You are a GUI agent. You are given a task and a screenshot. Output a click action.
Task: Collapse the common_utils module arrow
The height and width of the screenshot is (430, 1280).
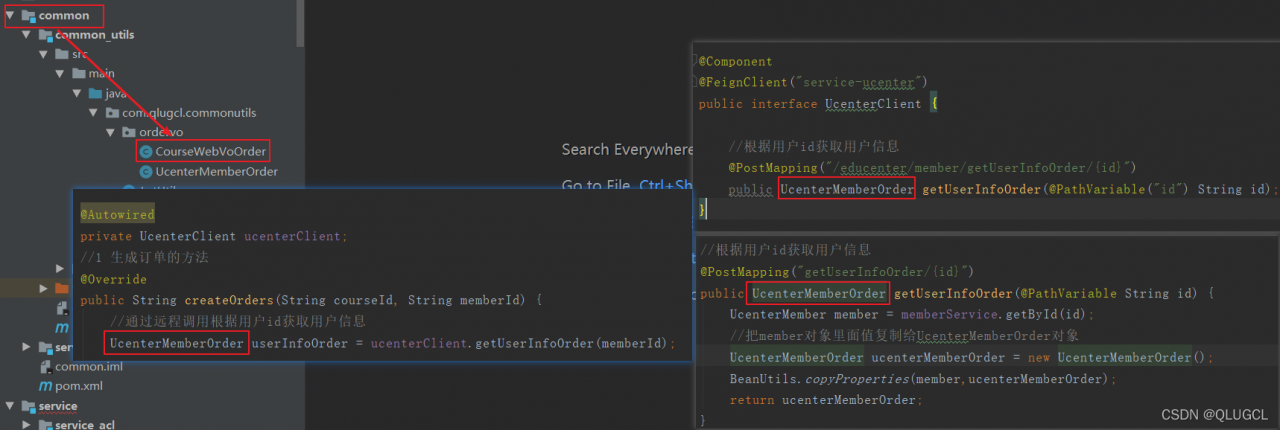tap(27, 34)
